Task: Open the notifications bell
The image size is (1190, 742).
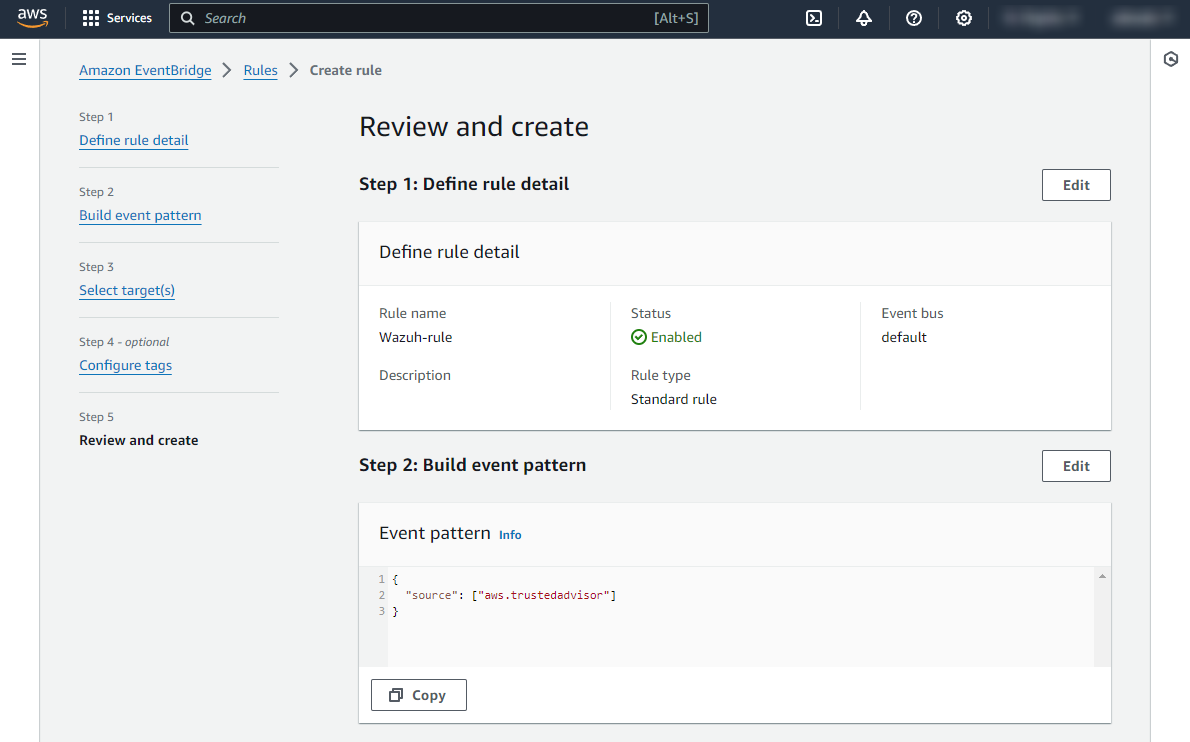Action: point(864,18)
